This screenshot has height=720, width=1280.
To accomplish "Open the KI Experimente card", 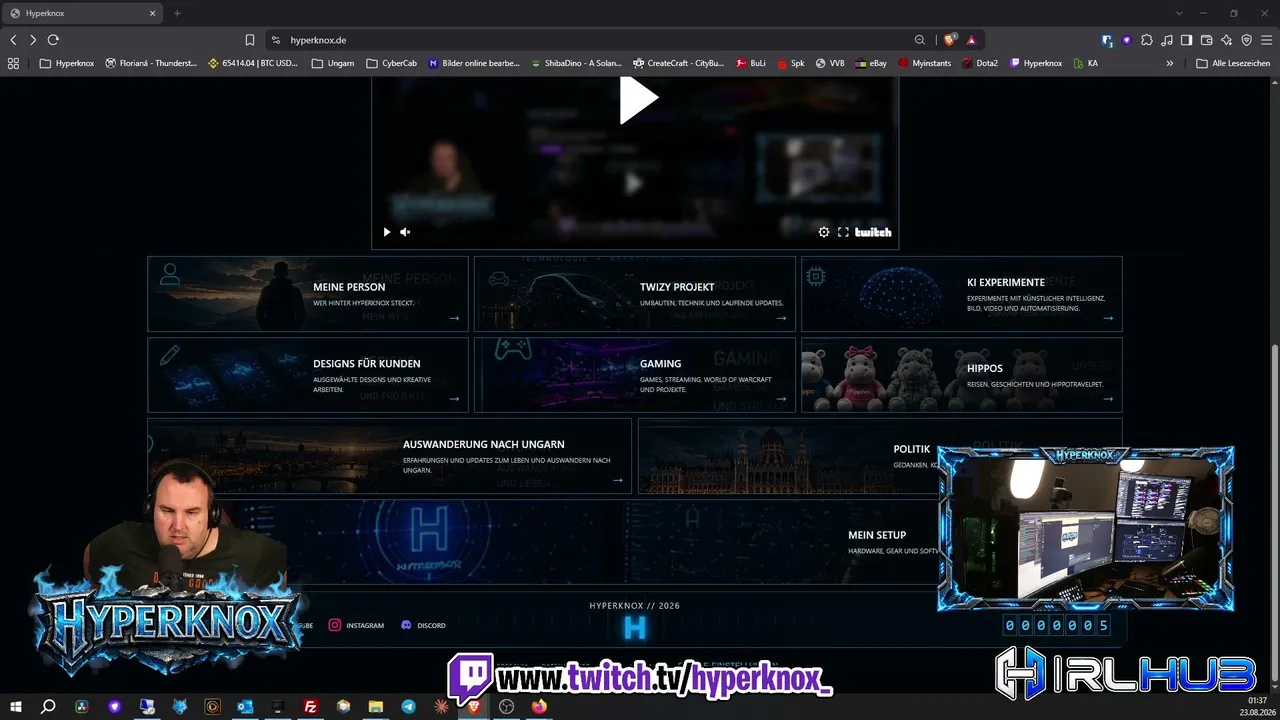I will point(962,294).
